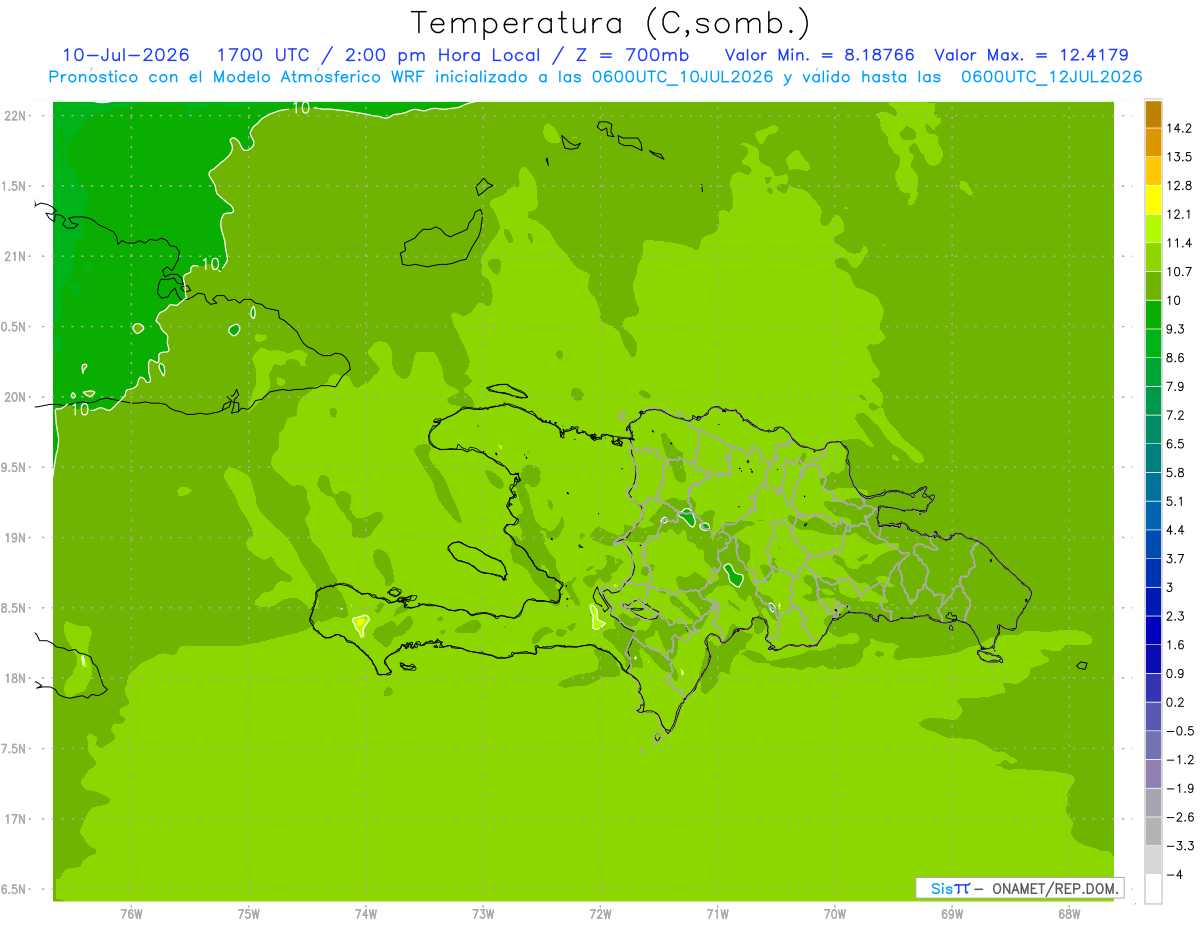The height and width of the screenshot is (927, 1200).
Task: Click the "10.7" legend value
Action: pyautogui.click(x=1180, y=272)
